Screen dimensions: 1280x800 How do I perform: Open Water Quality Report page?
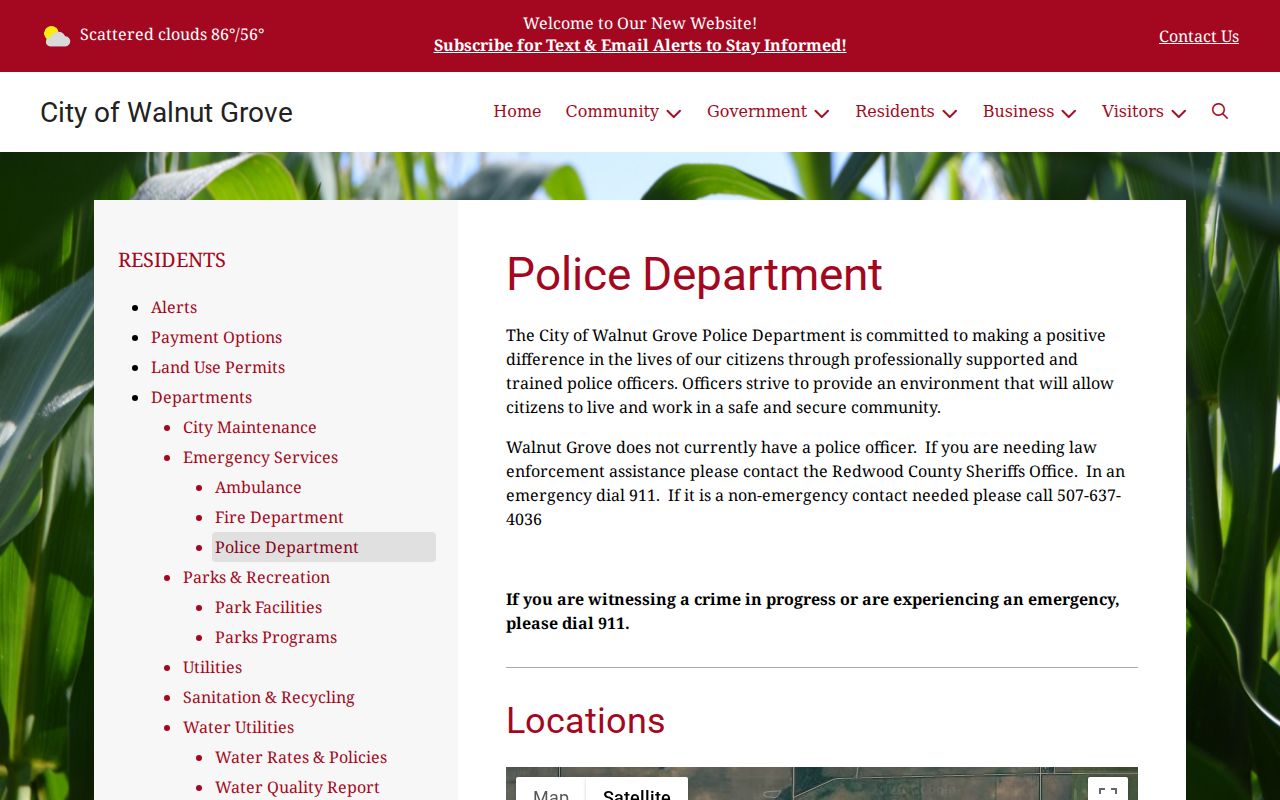297,787
